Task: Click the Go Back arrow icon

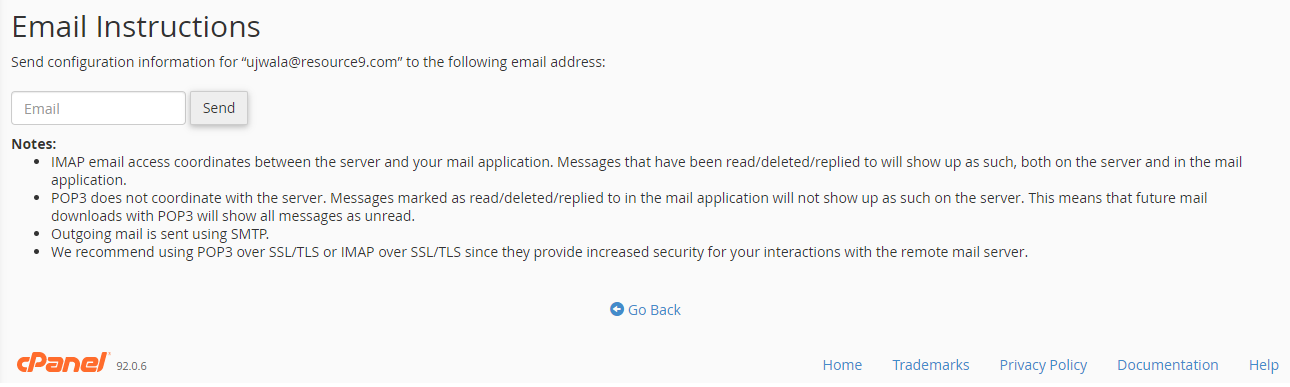Action: click(617, 310)
